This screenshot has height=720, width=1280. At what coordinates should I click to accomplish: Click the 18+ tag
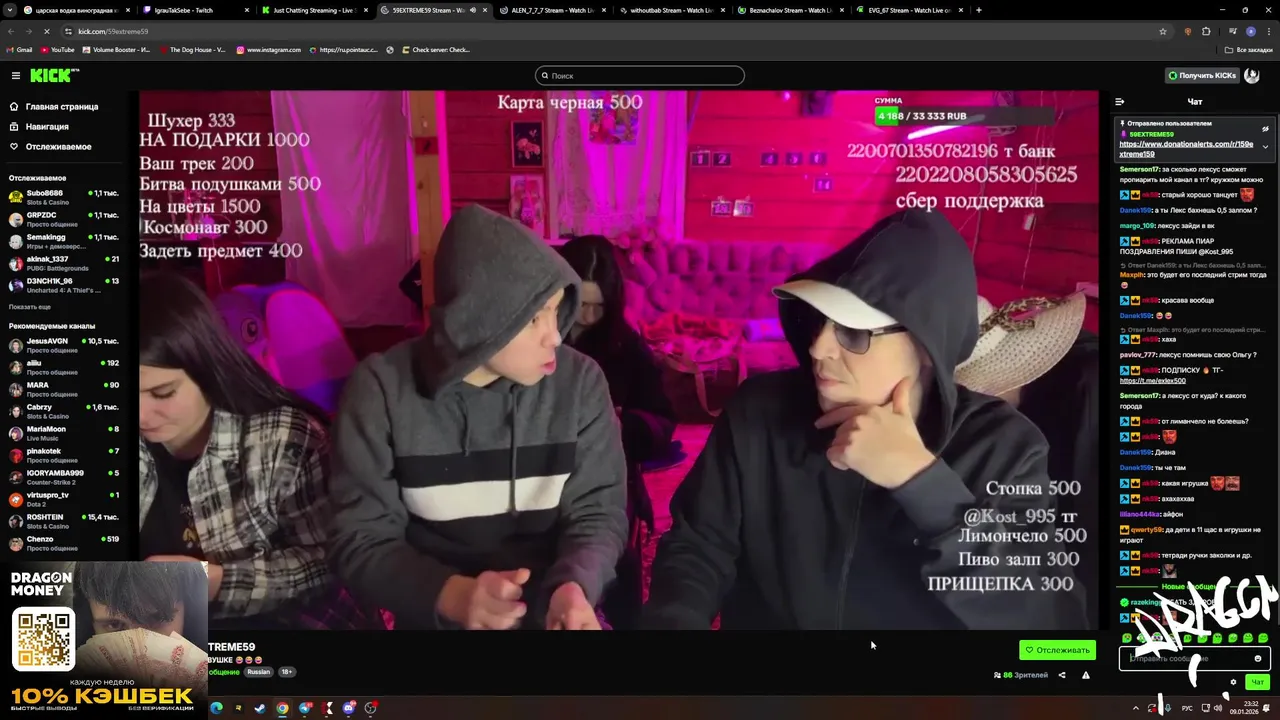(286, 672)
